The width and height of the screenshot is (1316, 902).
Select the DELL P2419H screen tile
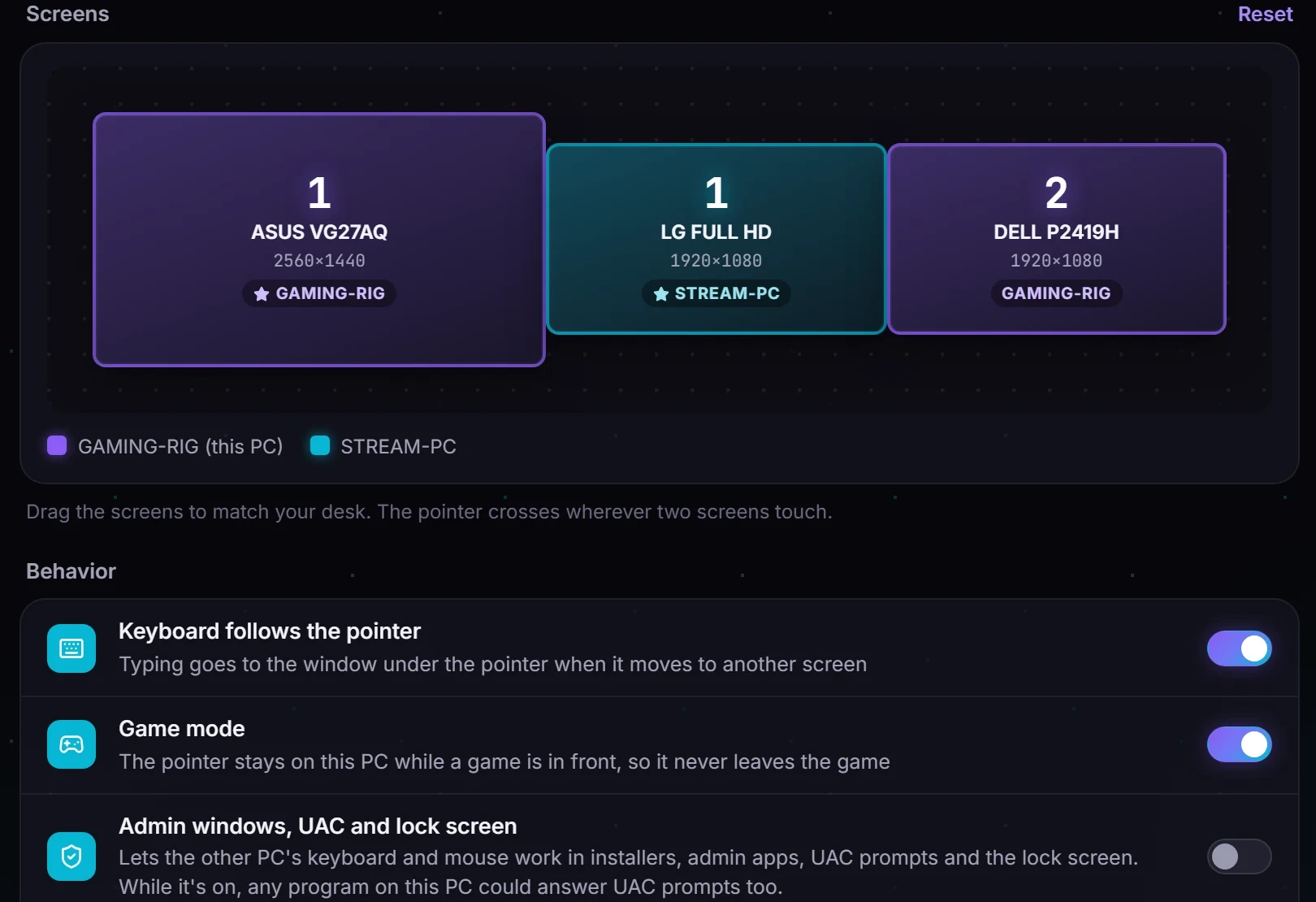click(1056, 239)
